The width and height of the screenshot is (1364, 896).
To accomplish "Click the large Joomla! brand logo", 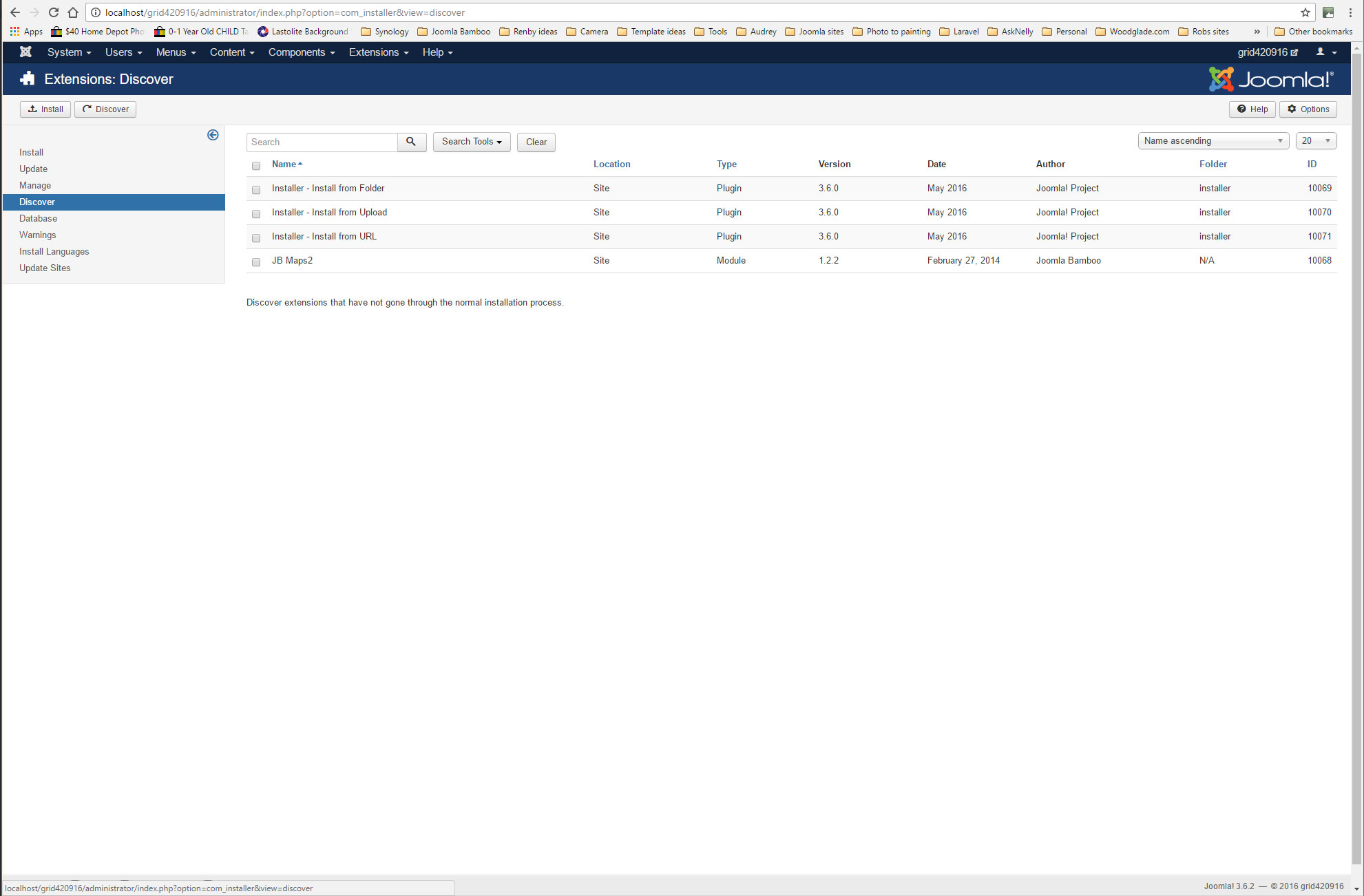I will pyautogui.click(x=1271, y=79).
